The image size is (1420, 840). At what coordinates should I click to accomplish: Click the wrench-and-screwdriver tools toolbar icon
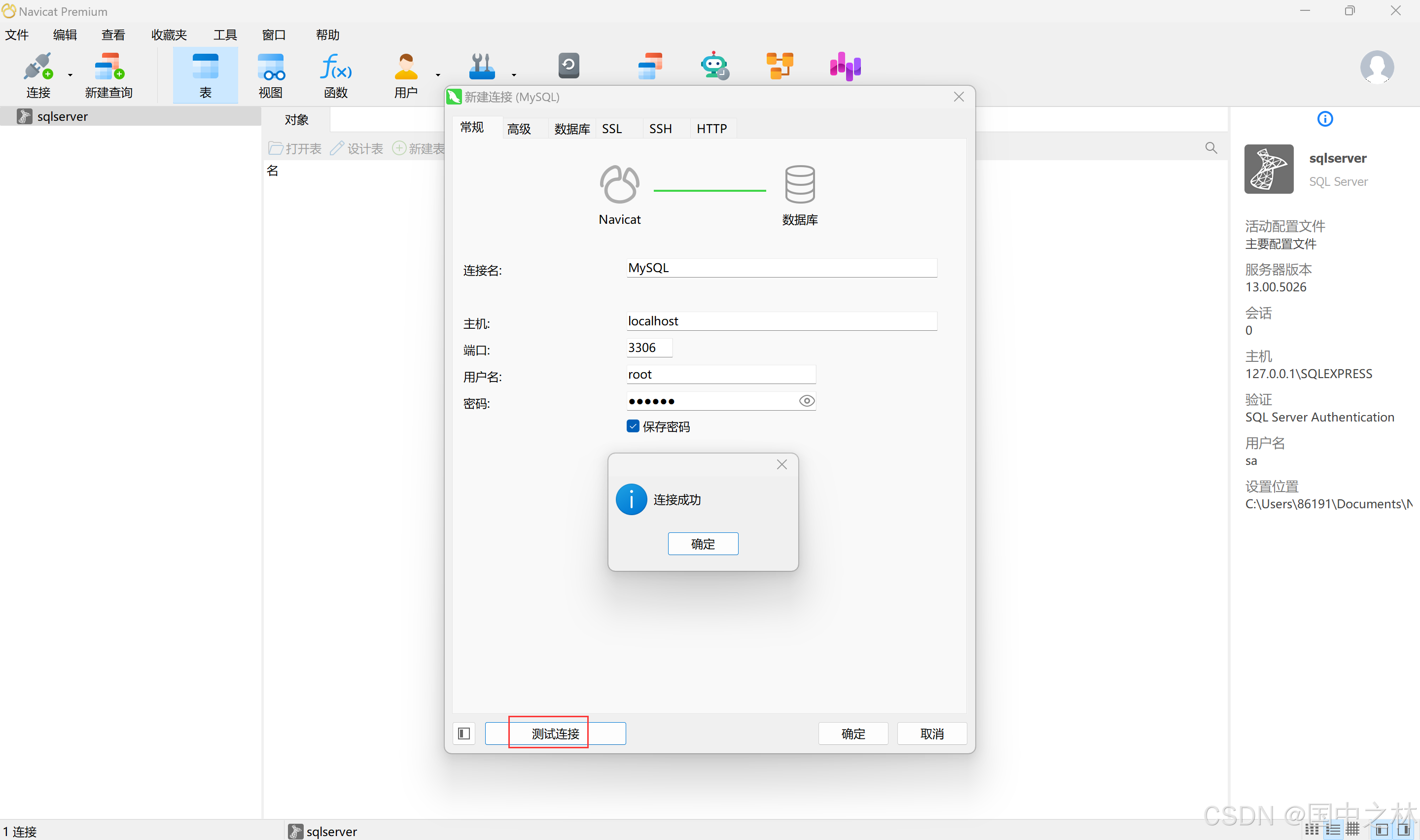pyautogui.click(x=482, y=66)
